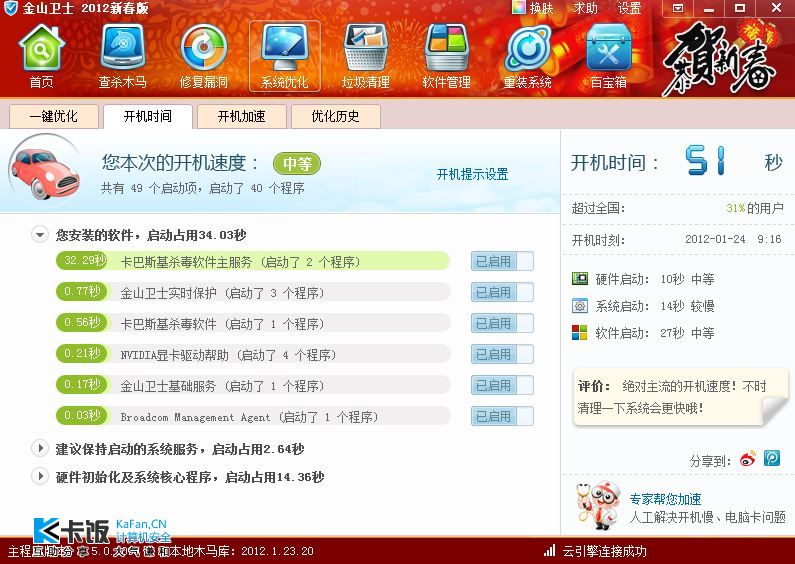
Task: Share to Tencent Weibo icon
Action: pyautogui.click(x=772, y=457)
